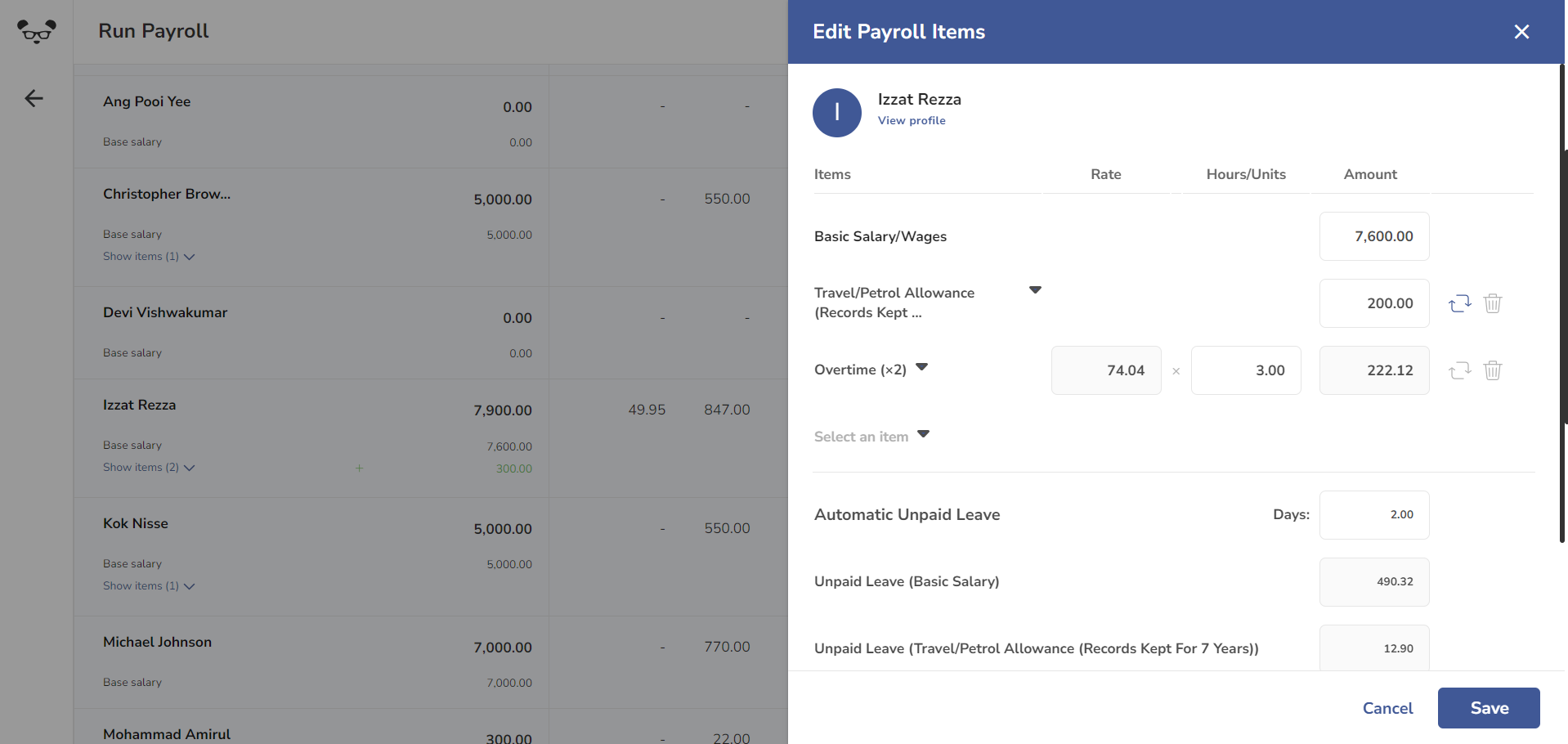Expand Show items under Christopher Brow

[149, 256]
